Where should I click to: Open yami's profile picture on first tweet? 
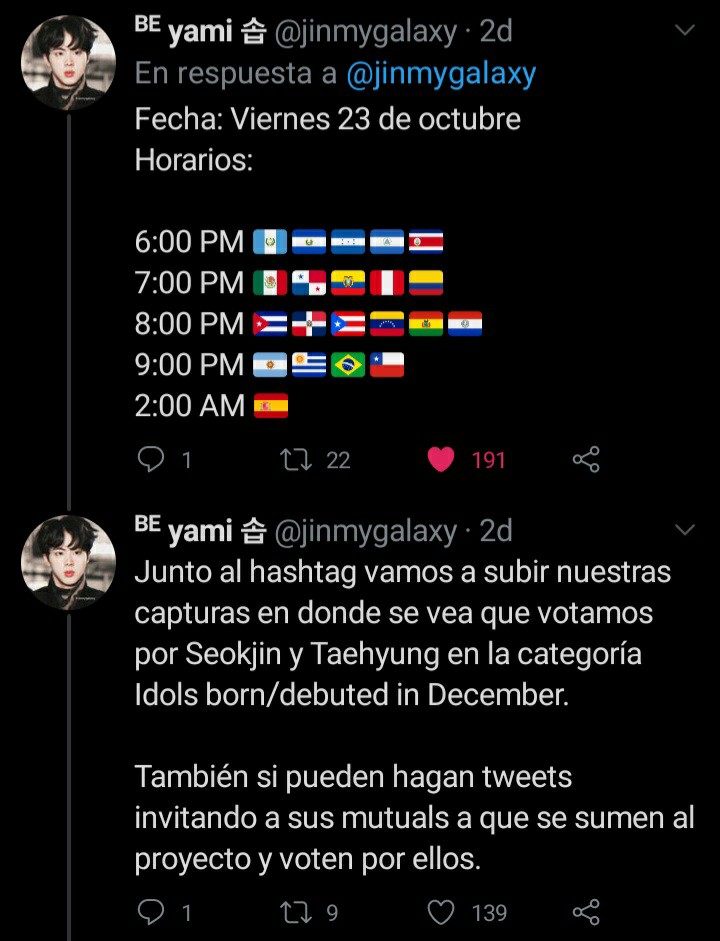69,64
